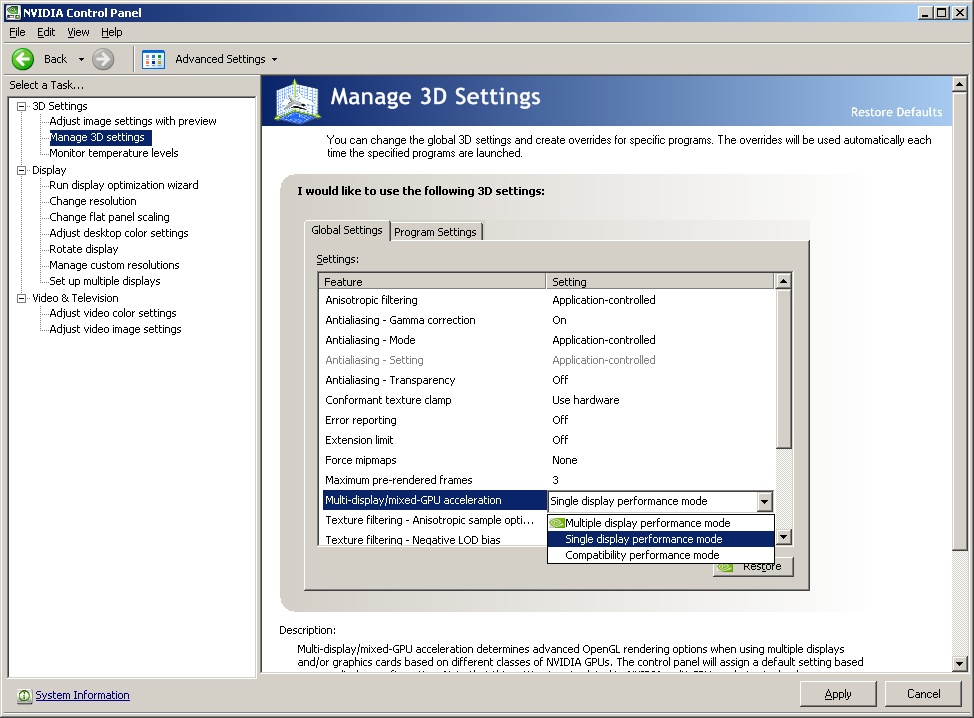Screen dimensions: 974x718
Task: Click the System Information icon
Action: 24,696
